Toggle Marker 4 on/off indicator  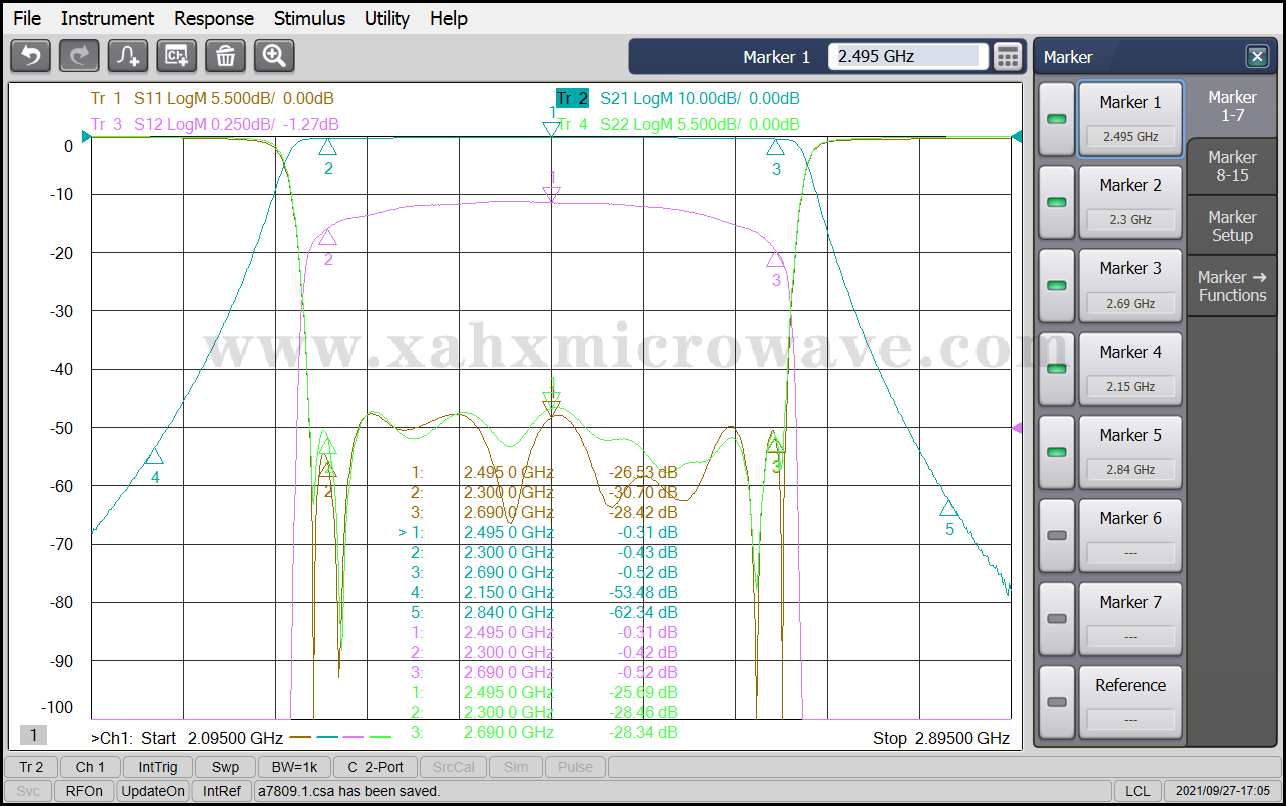[1057, 368]
